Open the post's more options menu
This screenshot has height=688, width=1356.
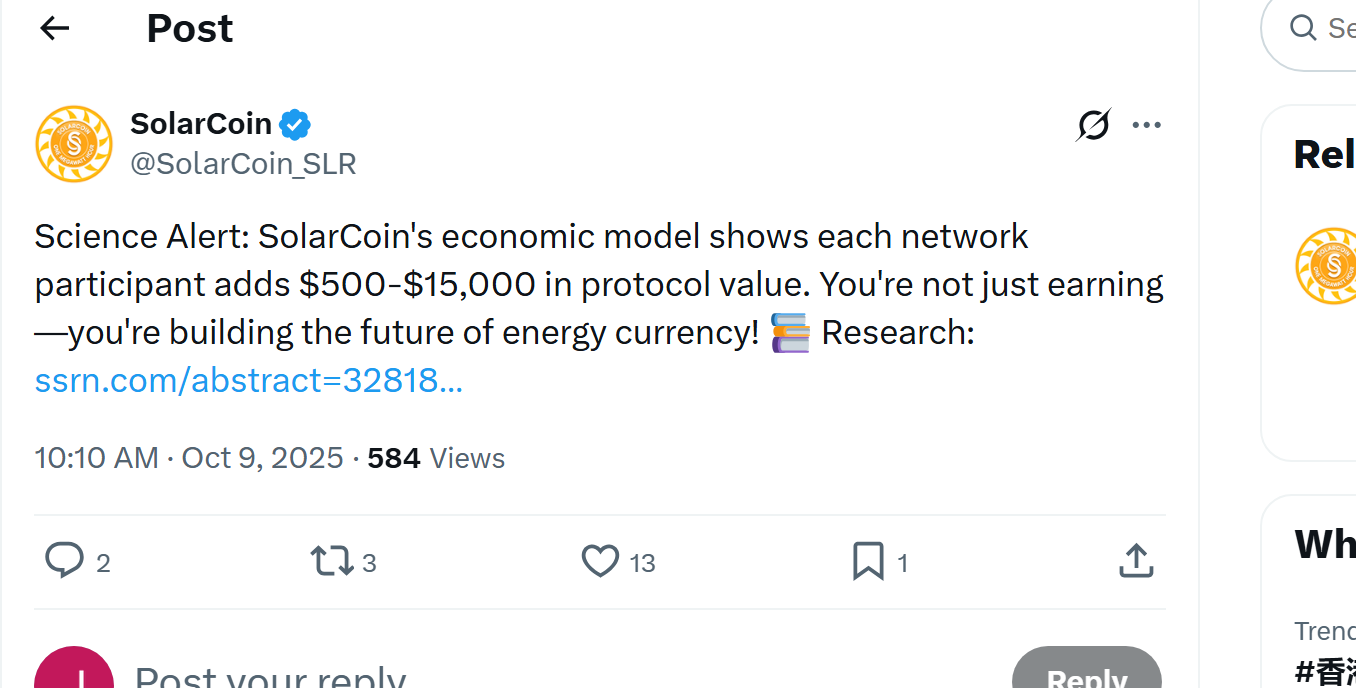pyautogui.click(x=1146, y=124)
